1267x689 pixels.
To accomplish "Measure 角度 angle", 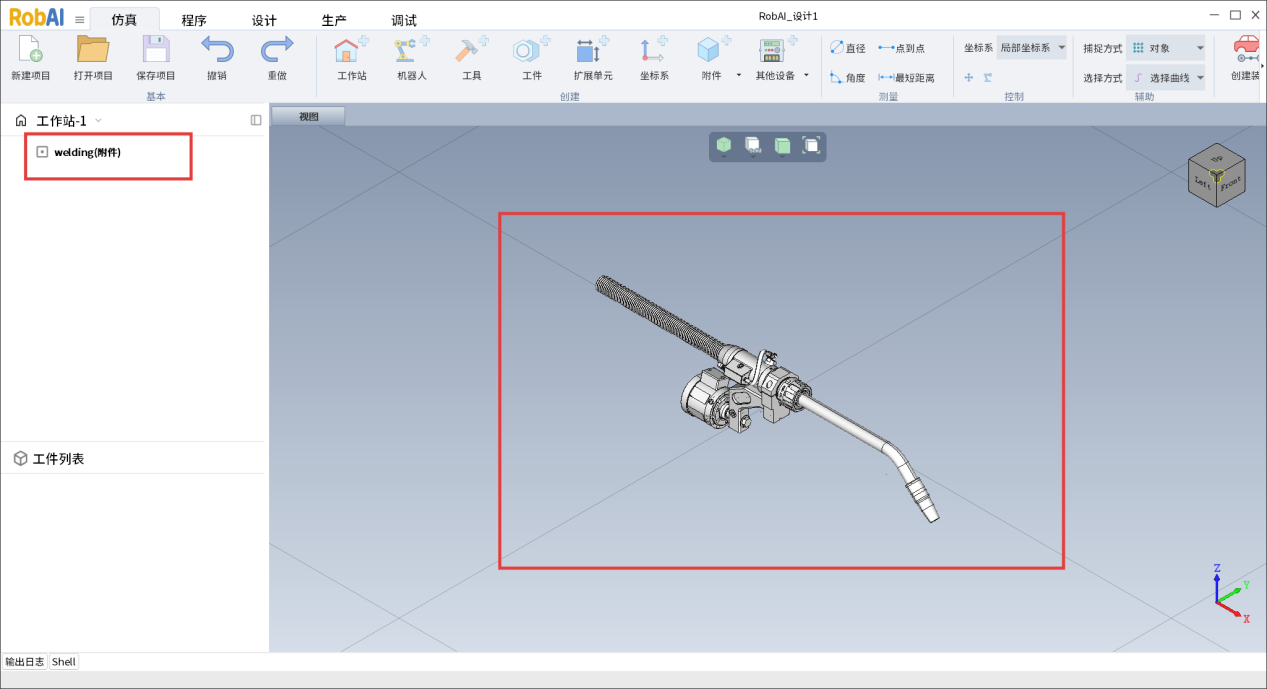I will (848, 77).
